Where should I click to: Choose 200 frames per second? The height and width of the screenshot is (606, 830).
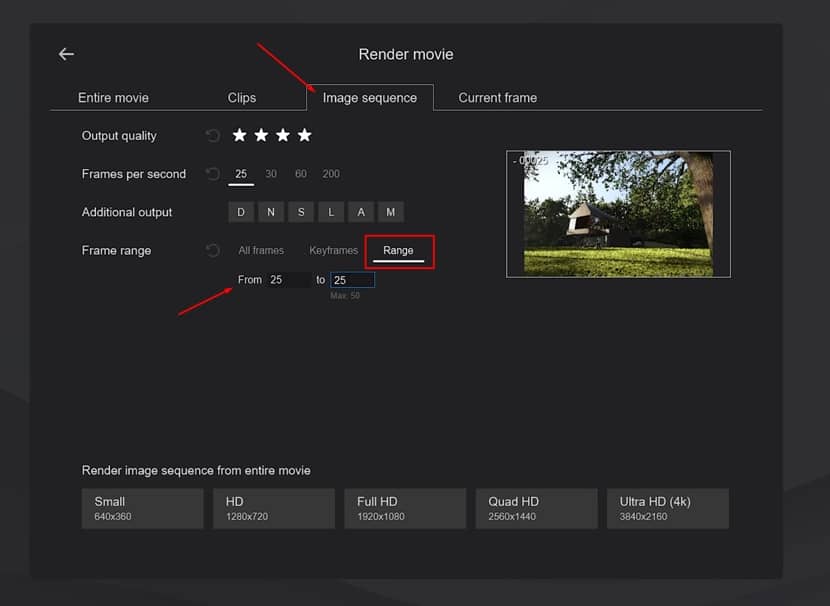331,174
